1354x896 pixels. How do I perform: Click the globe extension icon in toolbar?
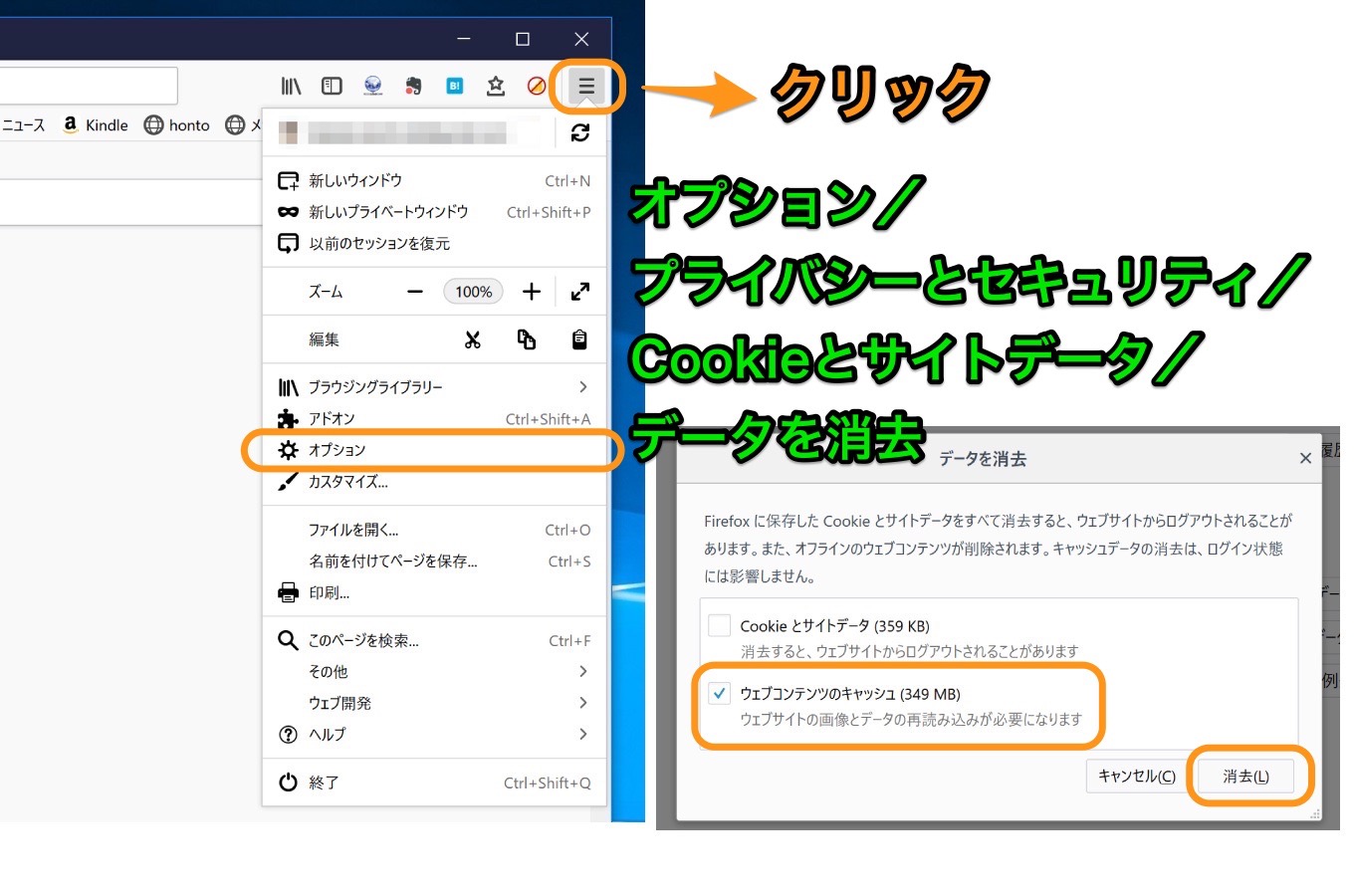372,87
